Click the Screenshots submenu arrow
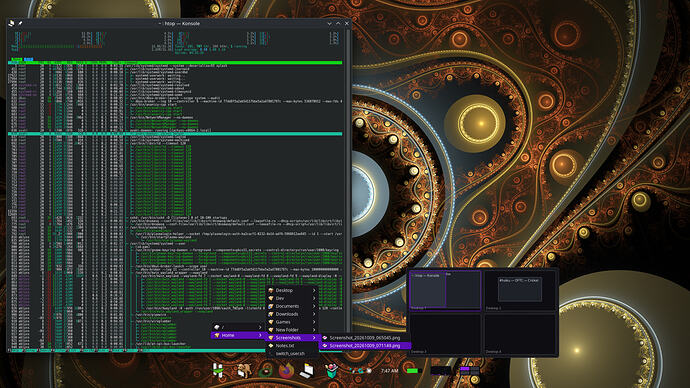This screenshot has height=388, width=690. (314, 338)
